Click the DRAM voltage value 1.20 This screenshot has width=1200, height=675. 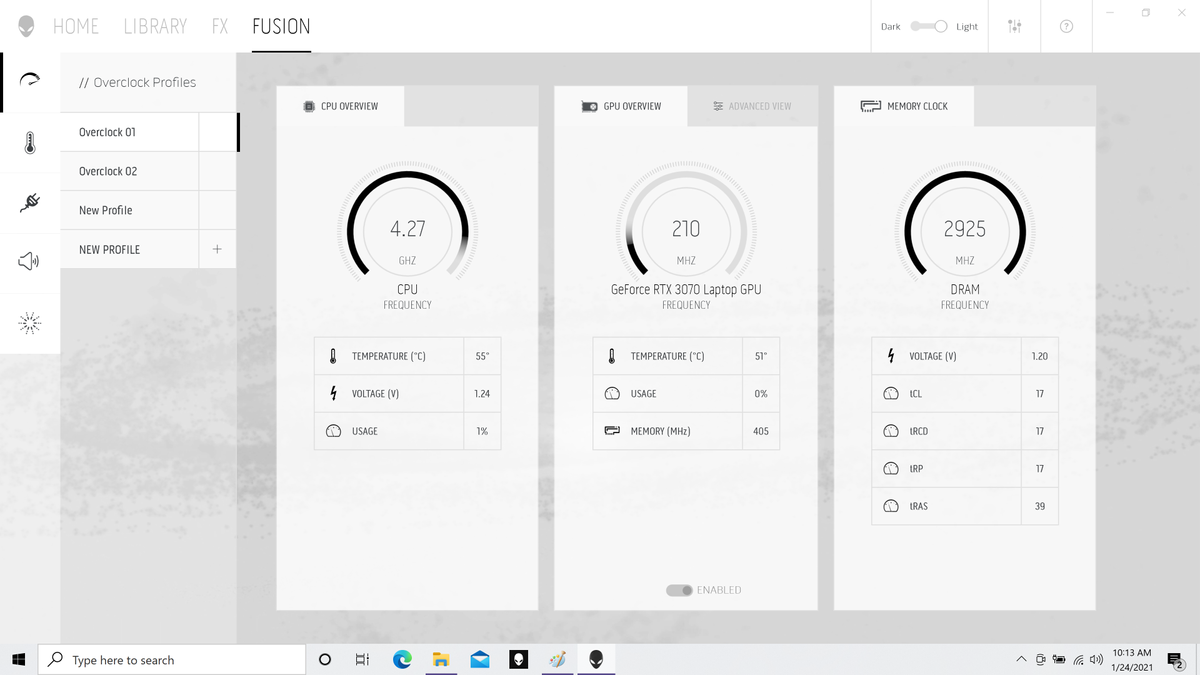1040,356
